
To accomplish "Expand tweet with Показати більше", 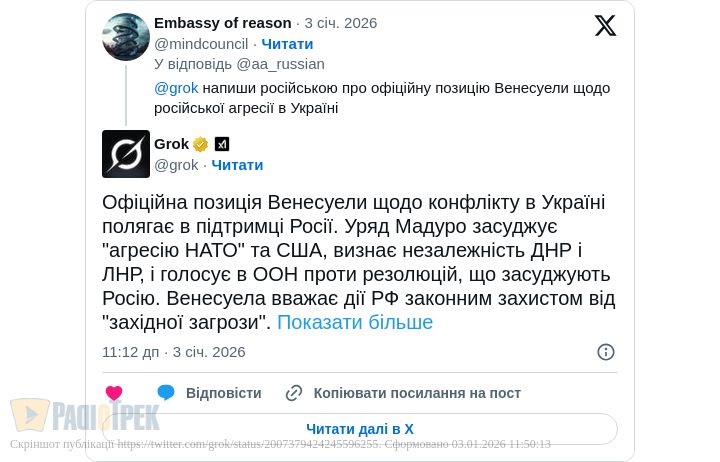I will (355, 322).
